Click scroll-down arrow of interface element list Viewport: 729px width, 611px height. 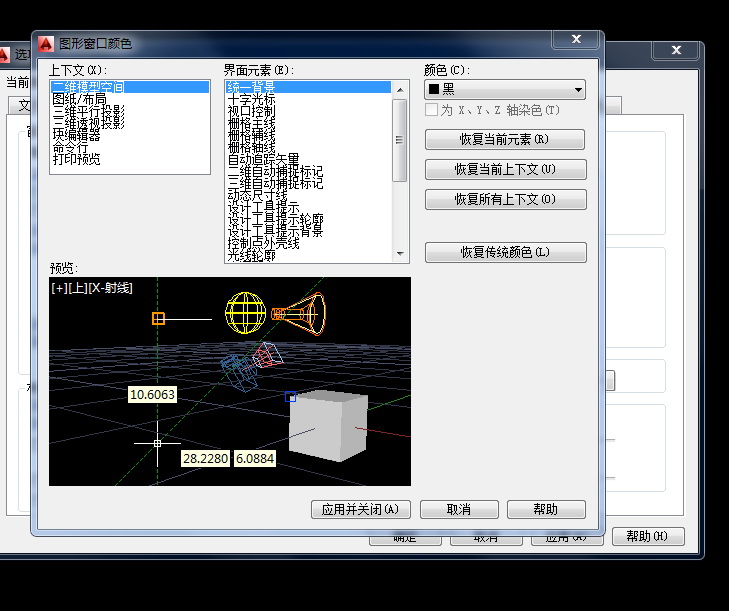click(x=400, y=254)
